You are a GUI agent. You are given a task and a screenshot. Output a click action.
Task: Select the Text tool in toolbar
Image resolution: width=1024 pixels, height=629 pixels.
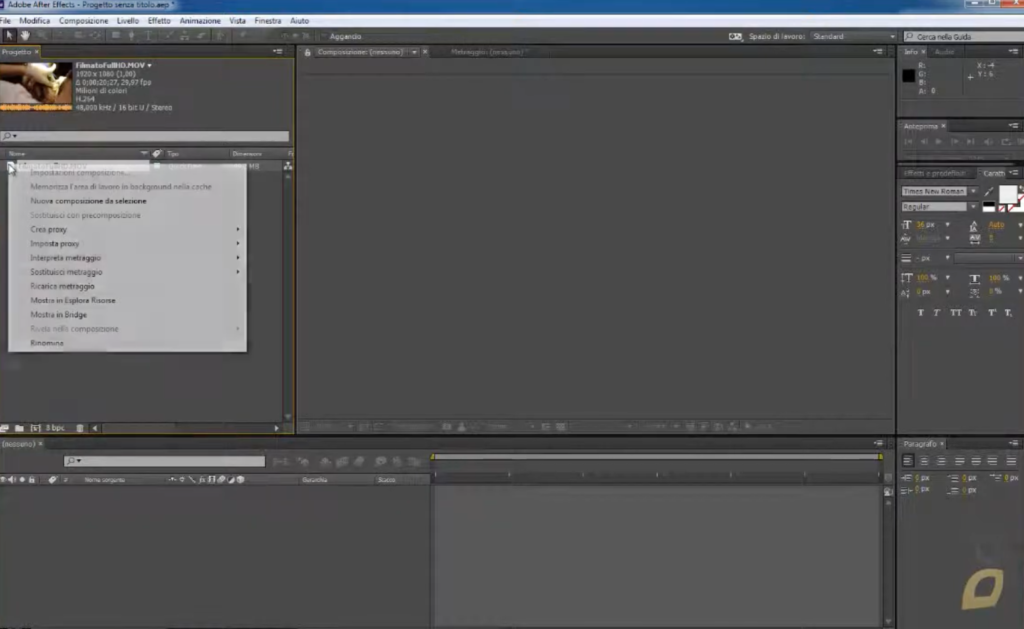[x=148, y=35]
